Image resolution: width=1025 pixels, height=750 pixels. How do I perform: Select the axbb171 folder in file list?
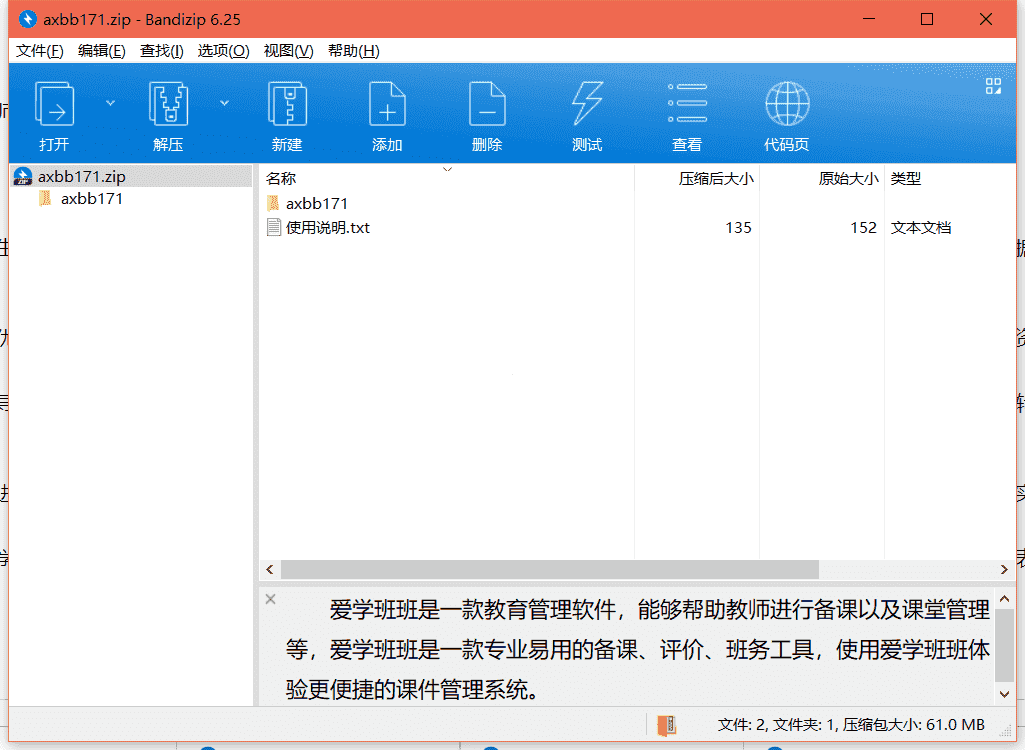click(316, 203)
